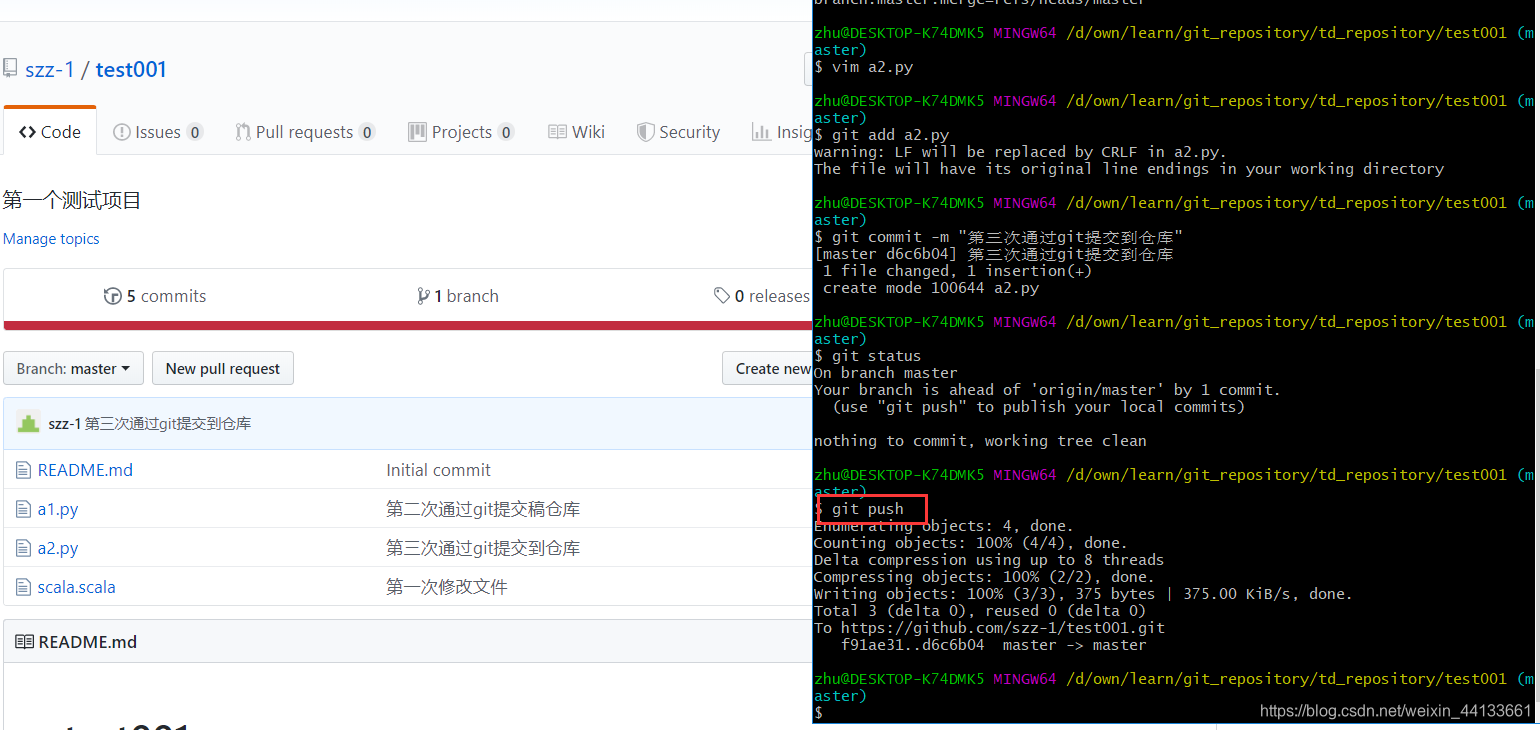Click the branch icon beside 1 branch

[423, 296]
